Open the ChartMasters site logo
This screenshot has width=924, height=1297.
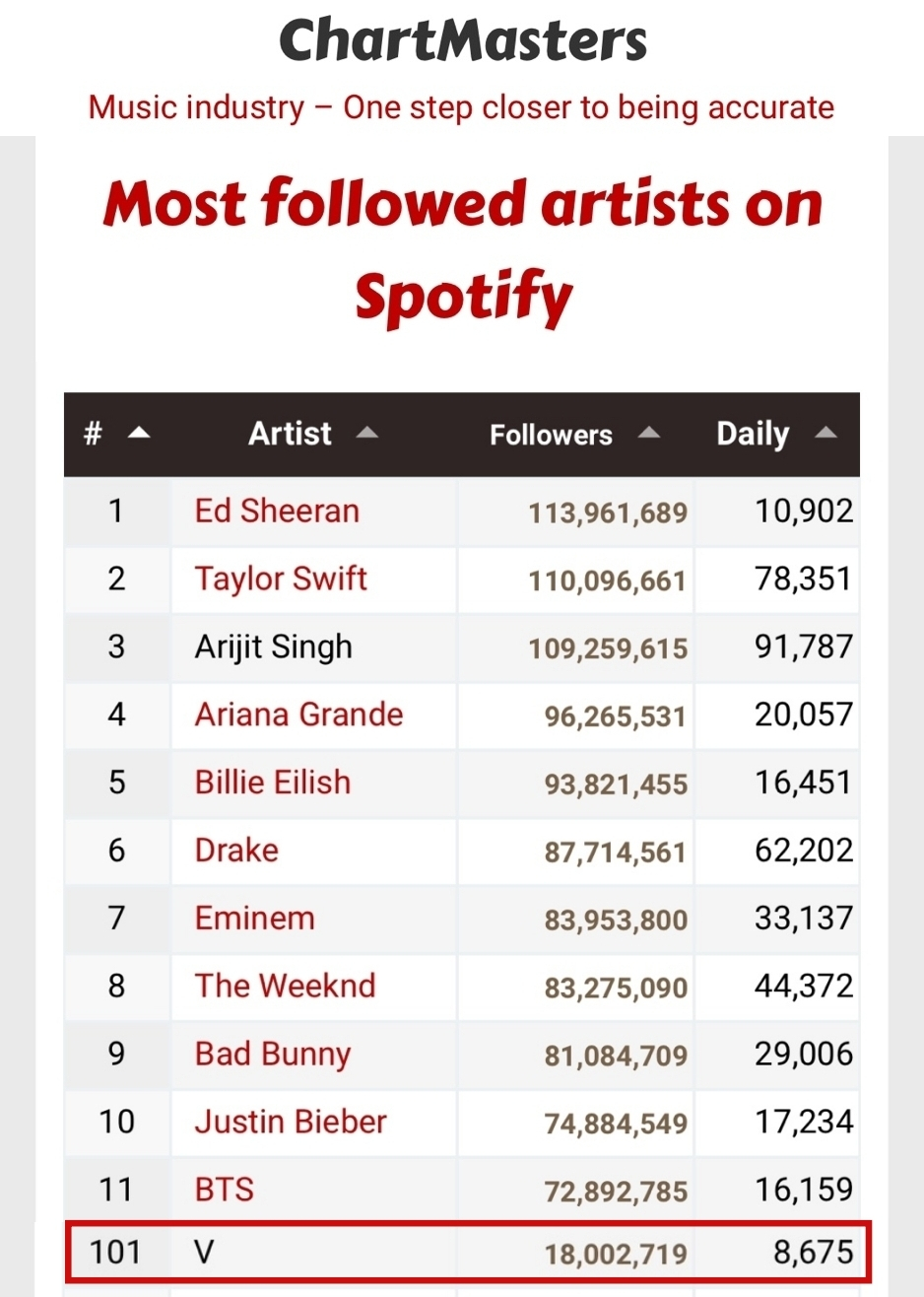click(463, 40)
